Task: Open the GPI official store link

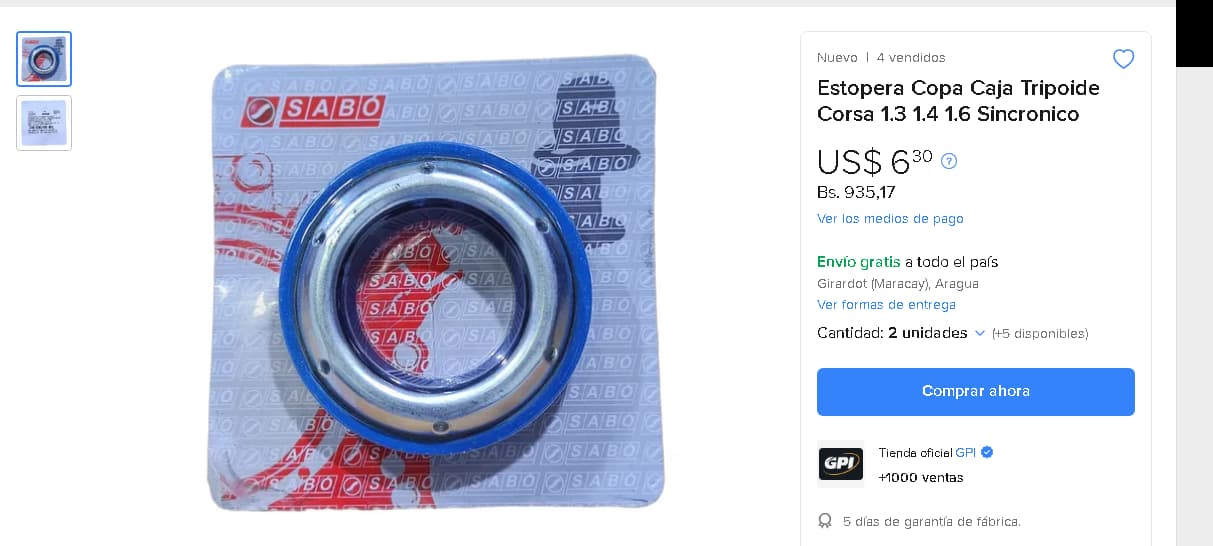Action: coord(965,452)
